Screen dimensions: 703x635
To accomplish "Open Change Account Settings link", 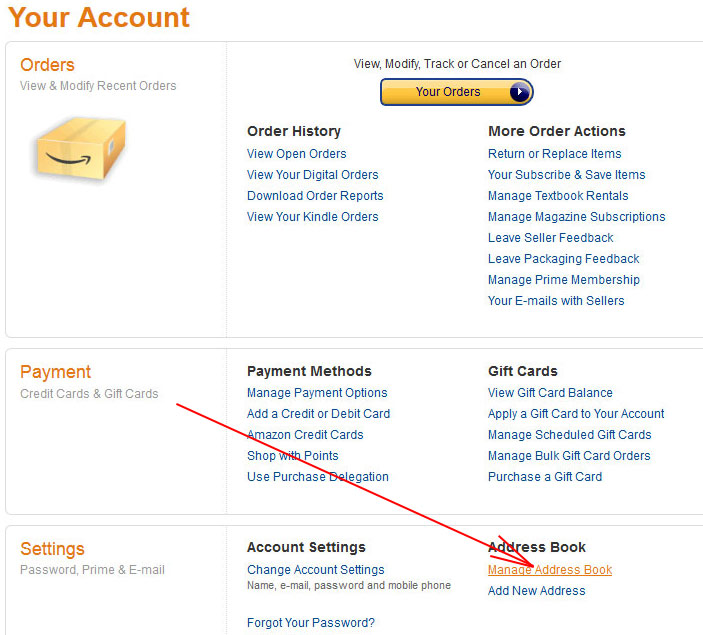I will pos(315,570).
